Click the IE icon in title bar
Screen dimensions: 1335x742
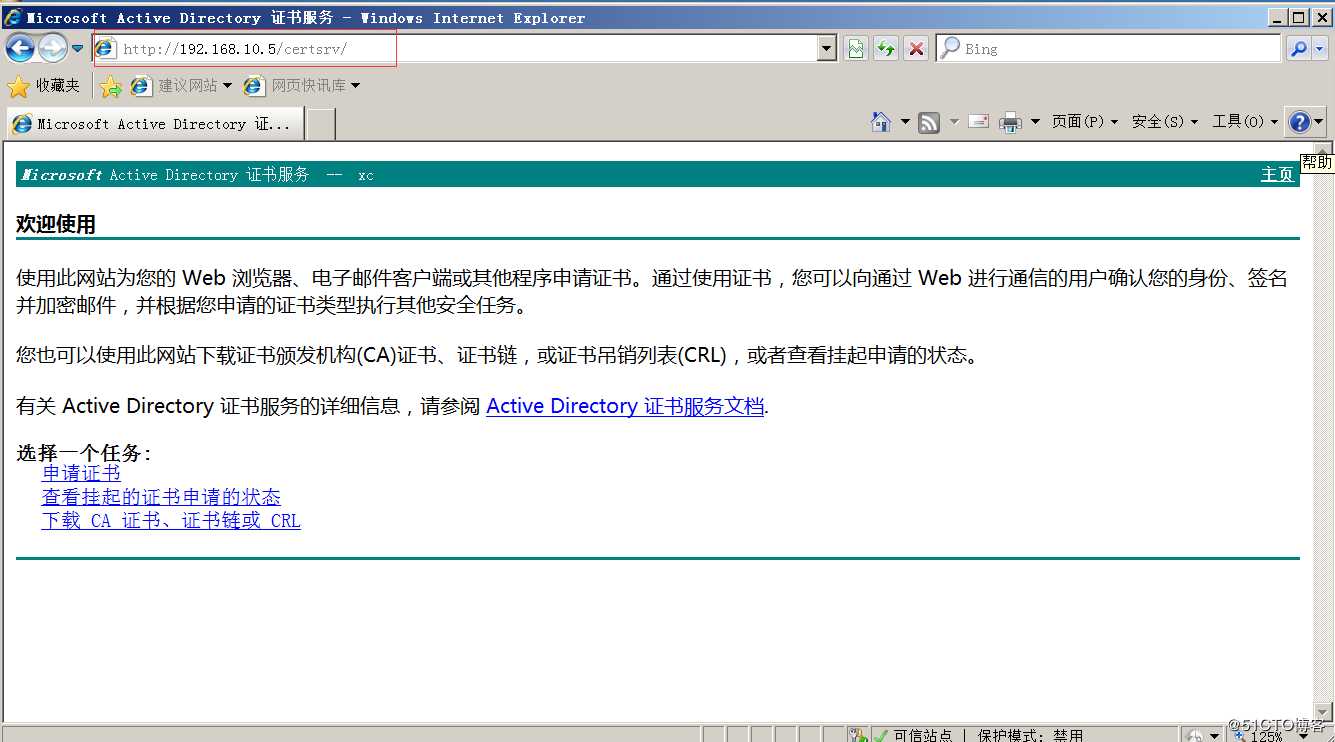point(13,17)
